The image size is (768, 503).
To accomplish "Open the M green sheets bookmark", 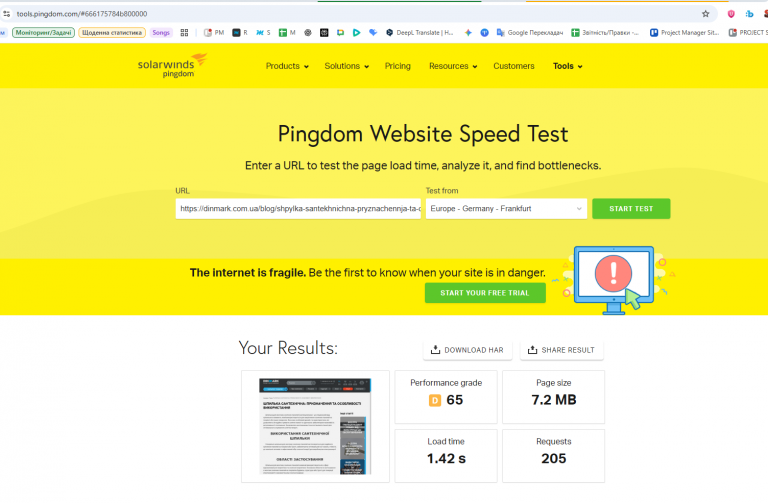I will (x=287, y=32).
